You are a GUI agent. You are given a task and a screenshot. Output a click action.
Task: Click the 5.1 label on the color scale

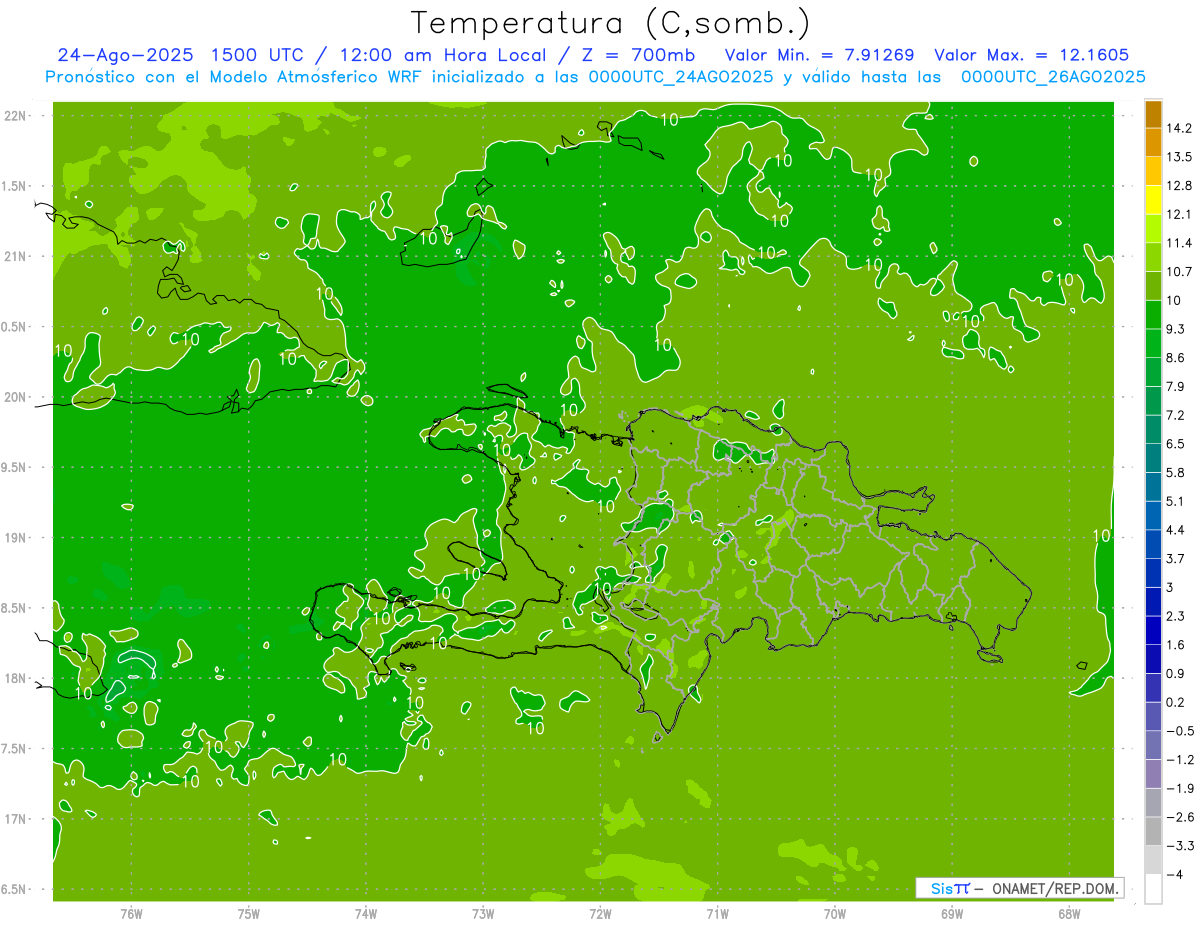pyautogui.click(x=1176, y=501)
